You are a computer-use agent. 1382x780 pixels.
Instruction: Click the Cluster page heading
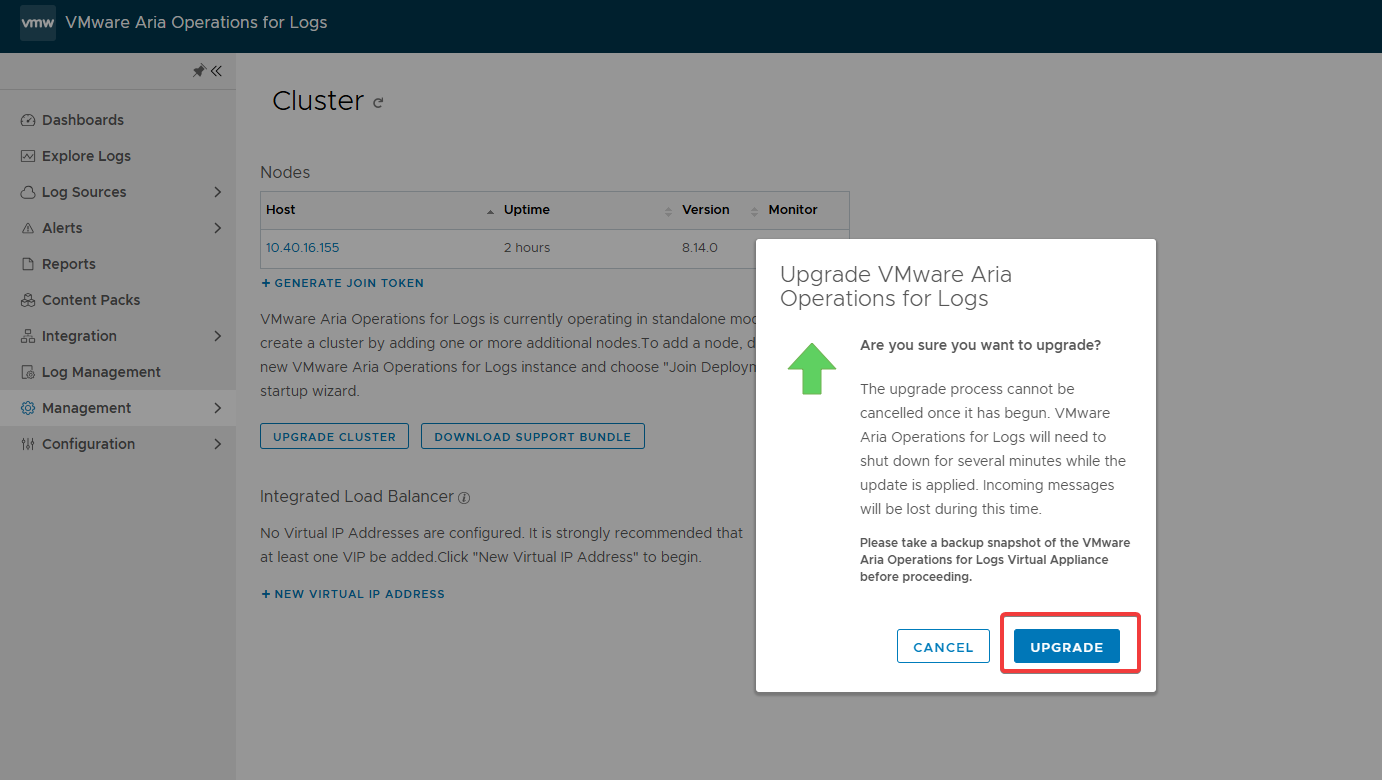coord(318,101)
